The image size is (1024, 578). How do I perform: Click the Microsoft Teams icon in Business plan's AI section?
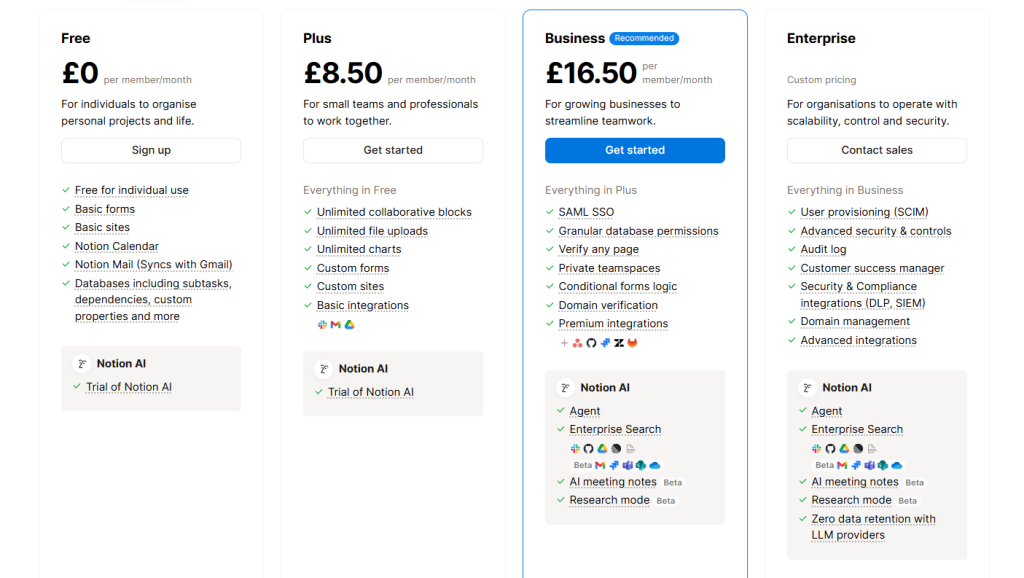click(628, 465)
